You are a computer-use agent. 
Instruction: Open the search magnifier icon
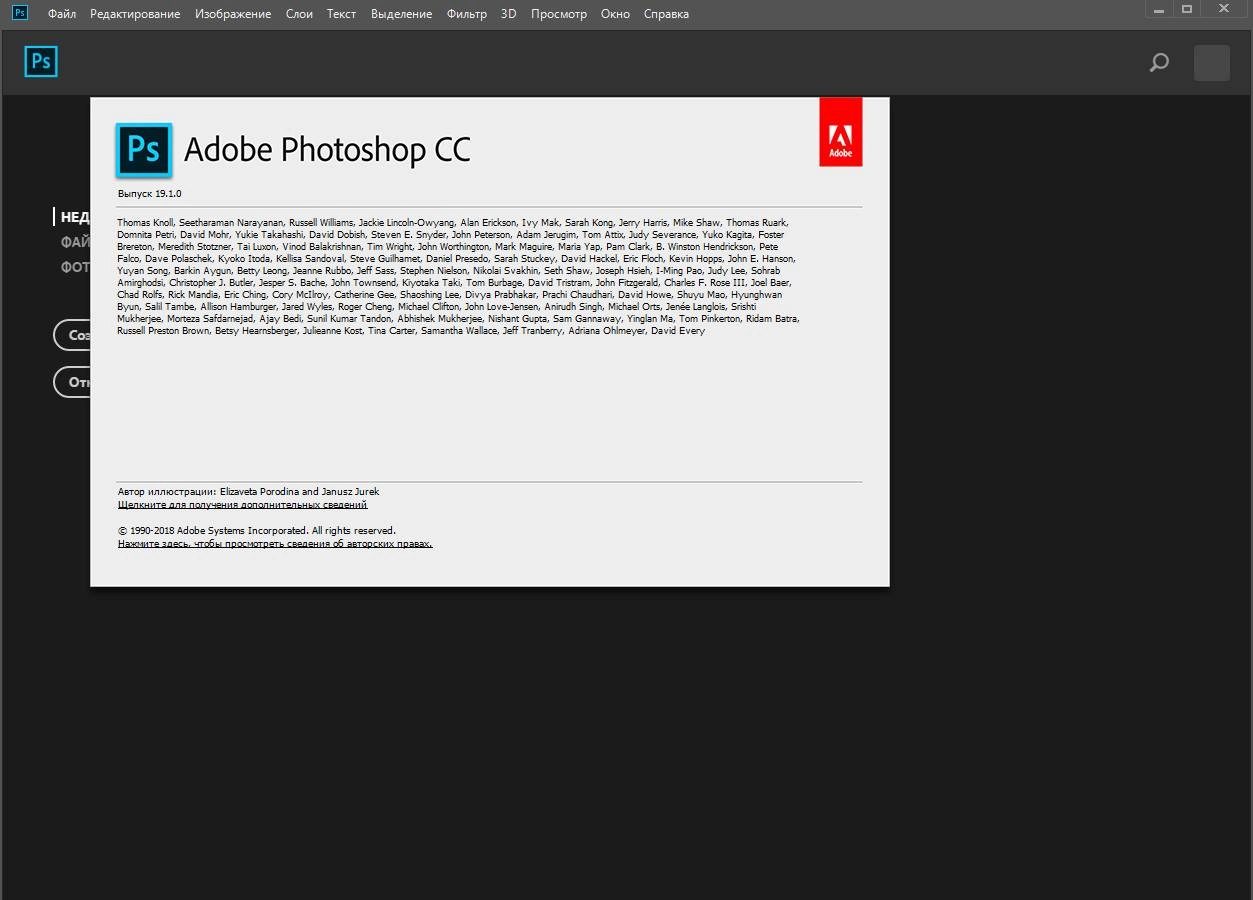[1159, 63]
